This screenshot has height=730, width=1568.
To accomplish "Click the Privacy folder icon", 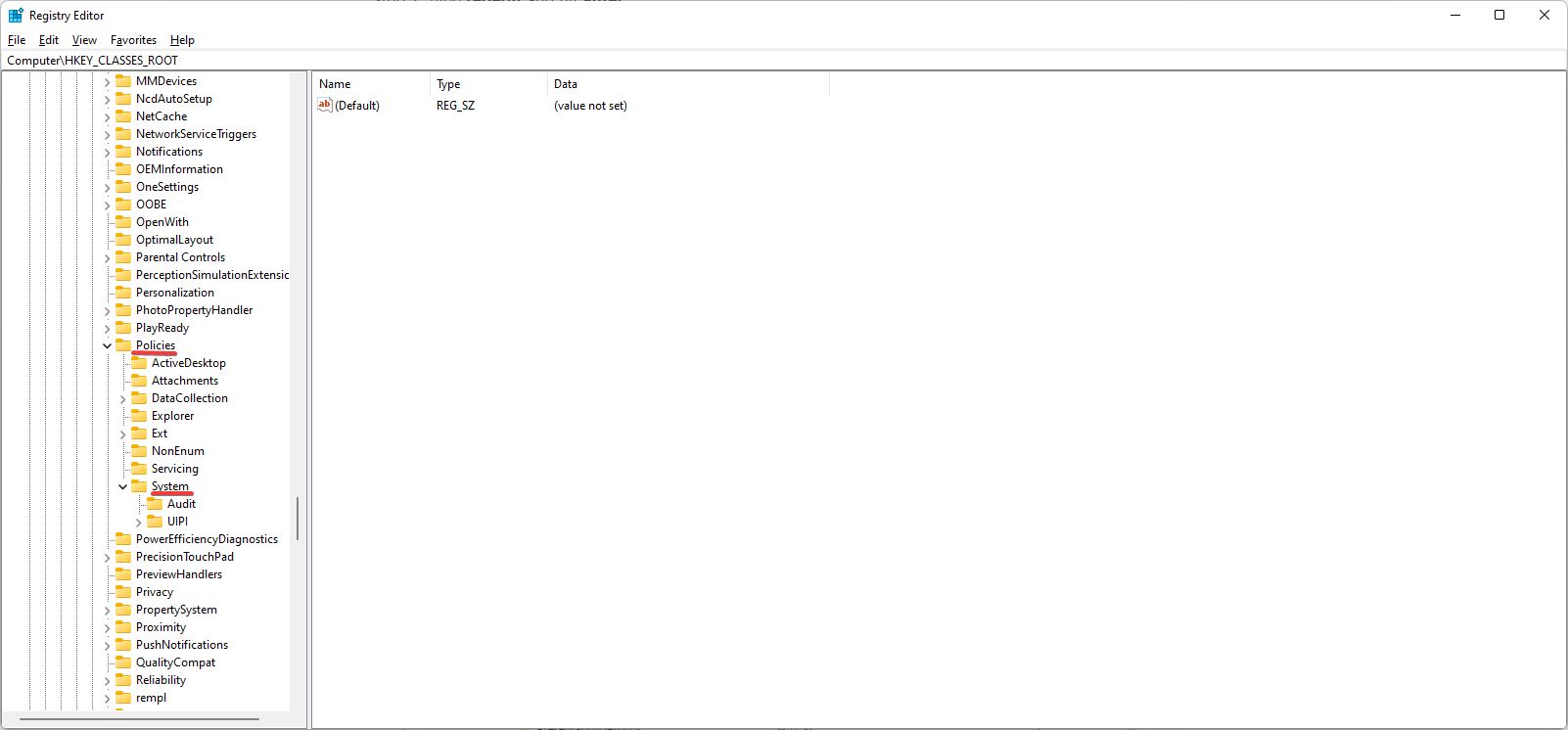I will [123, 592].
